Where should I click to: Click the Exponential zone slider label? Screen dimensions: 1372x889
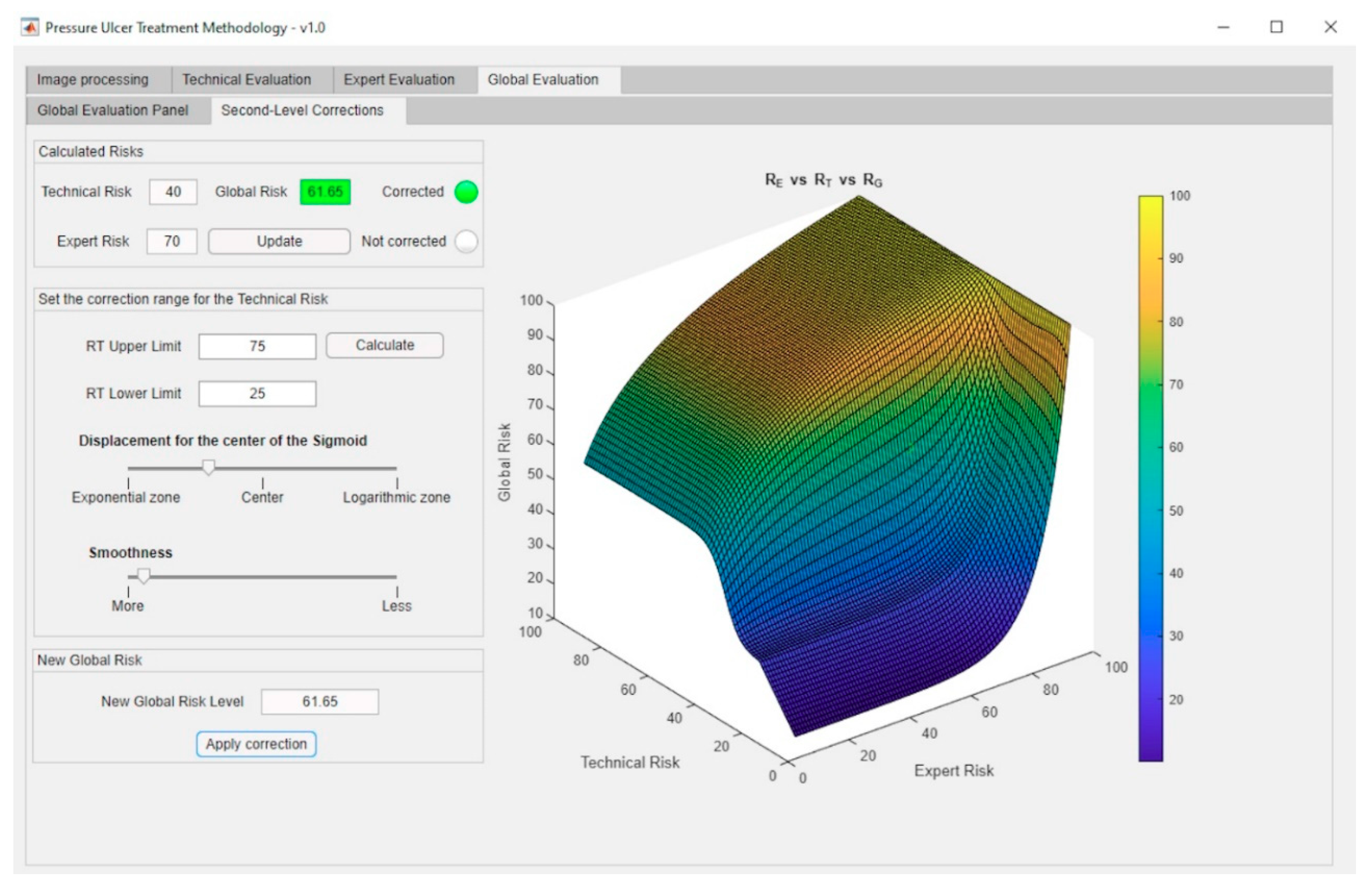[126, 497]
